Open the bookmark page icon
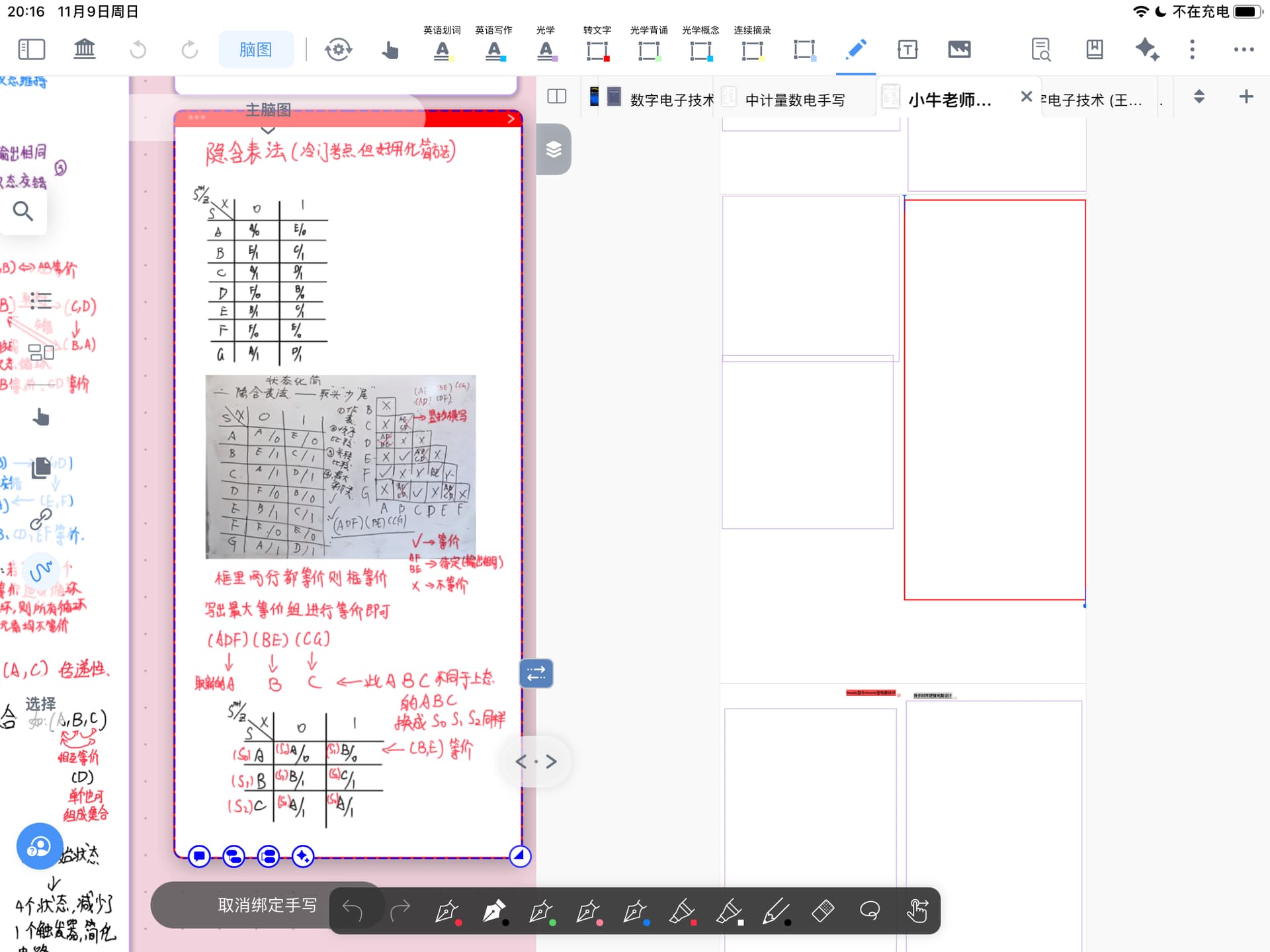The height and width of the screenshot is (952, 1270). [x=1094, y=50]
